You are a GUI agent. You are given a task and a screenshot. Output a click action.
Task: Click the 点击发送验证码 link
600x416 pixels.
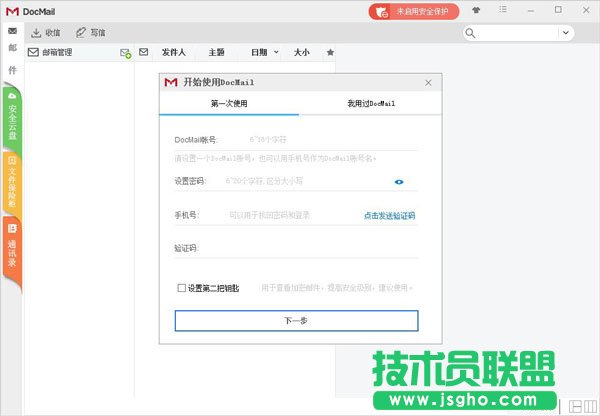388,215
